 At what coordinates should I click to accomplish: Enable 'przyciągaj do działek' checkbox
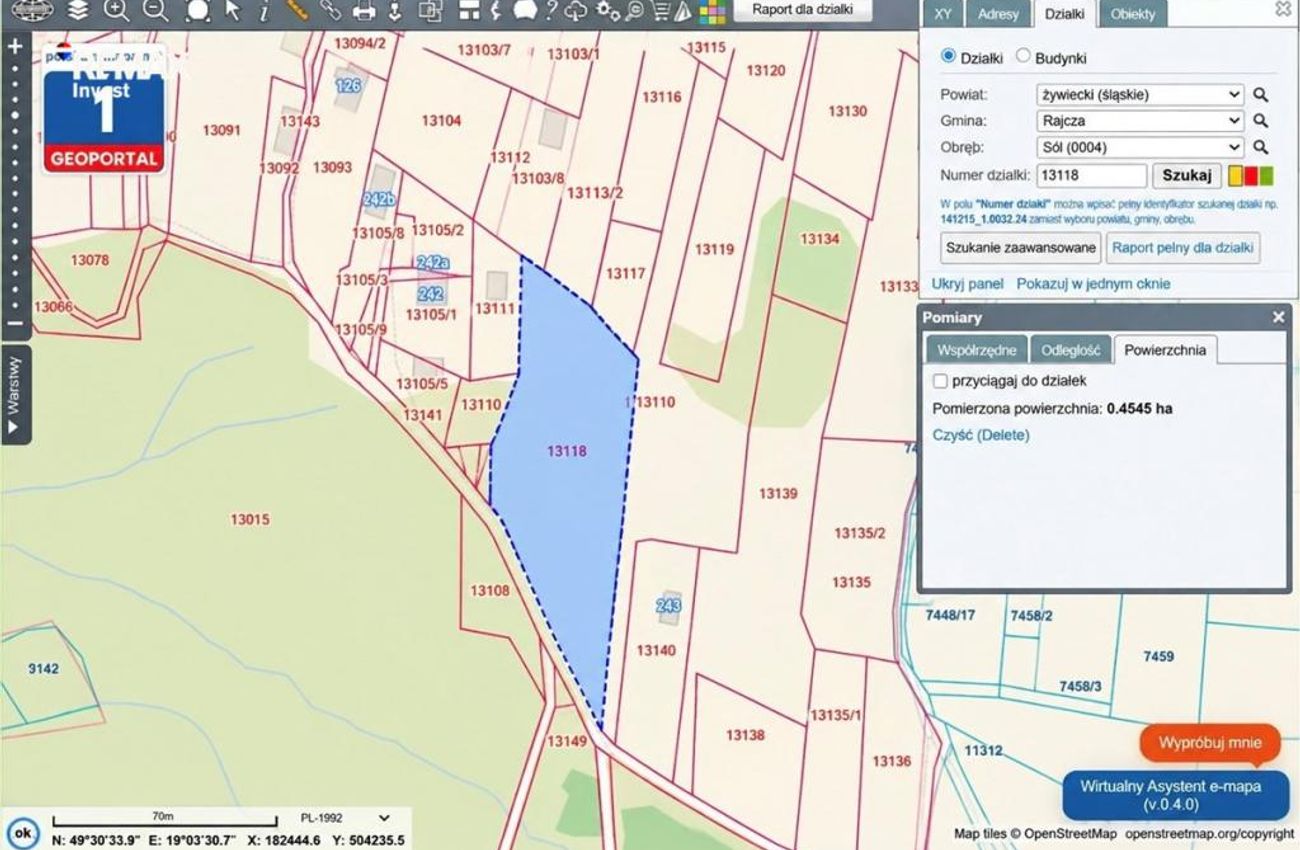(940, 381)
